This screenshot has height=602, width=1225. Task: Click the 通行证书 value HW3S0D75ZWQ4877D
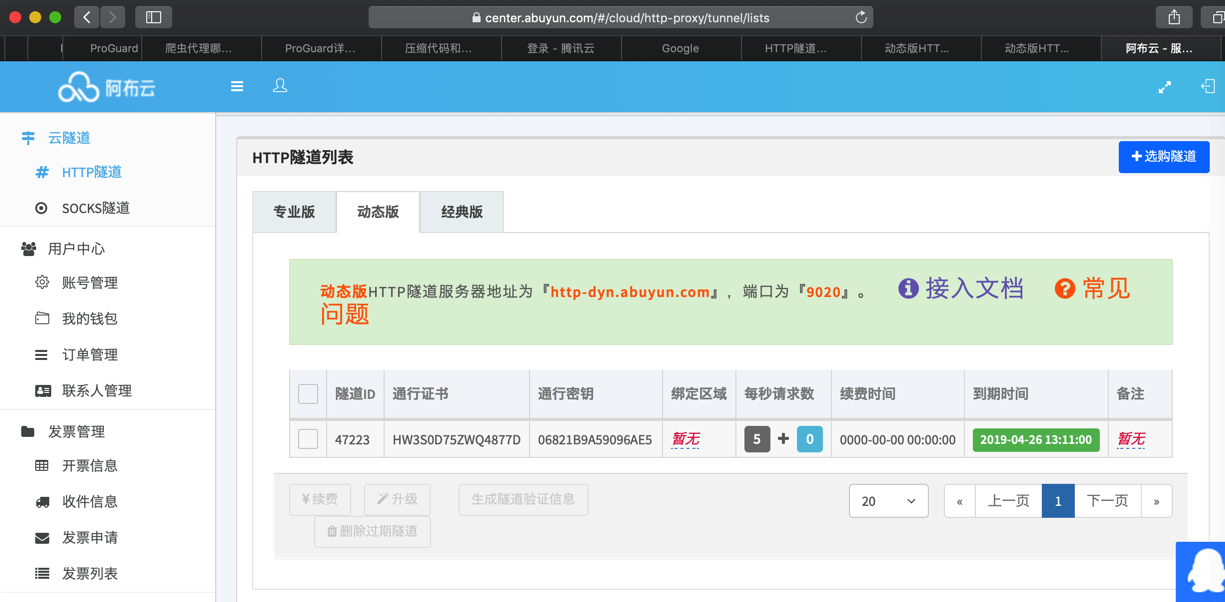tap(456, 439)
